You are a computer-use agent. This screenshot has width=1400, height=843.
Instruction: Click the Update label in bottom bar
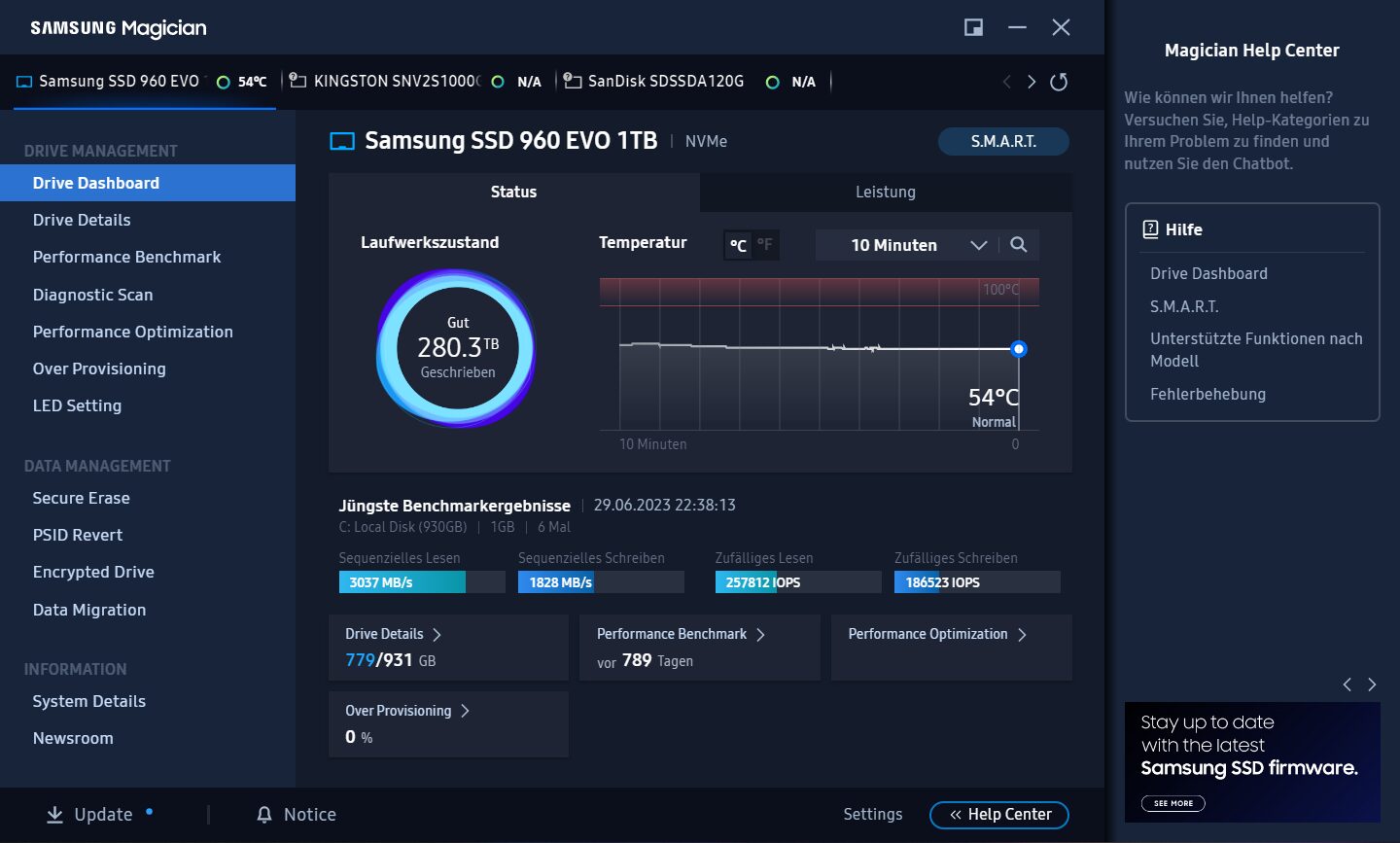click(103, 815)
